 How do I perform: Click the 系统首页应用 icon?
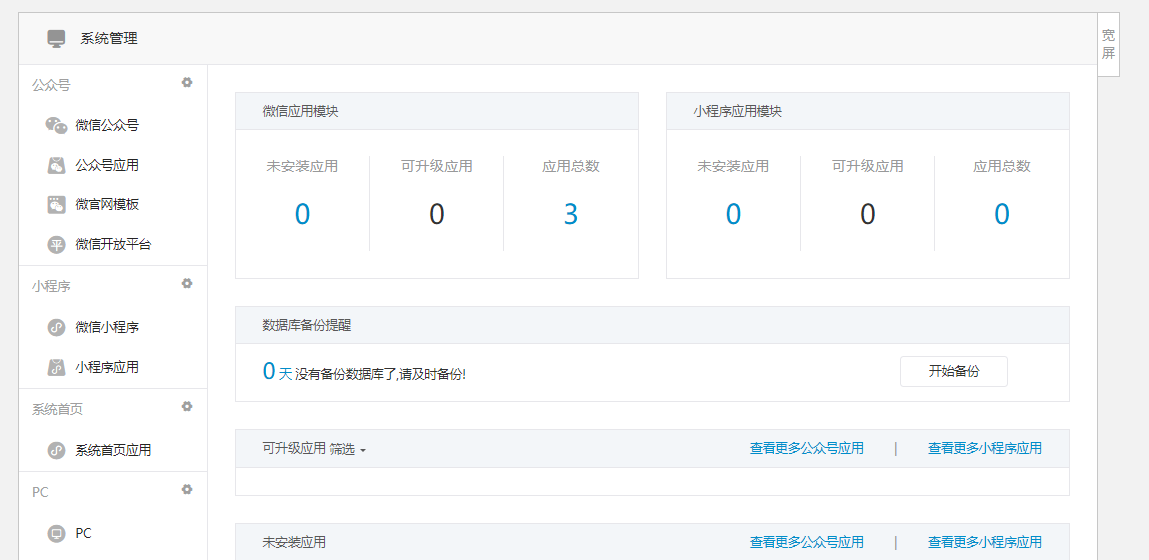point(56,450)
